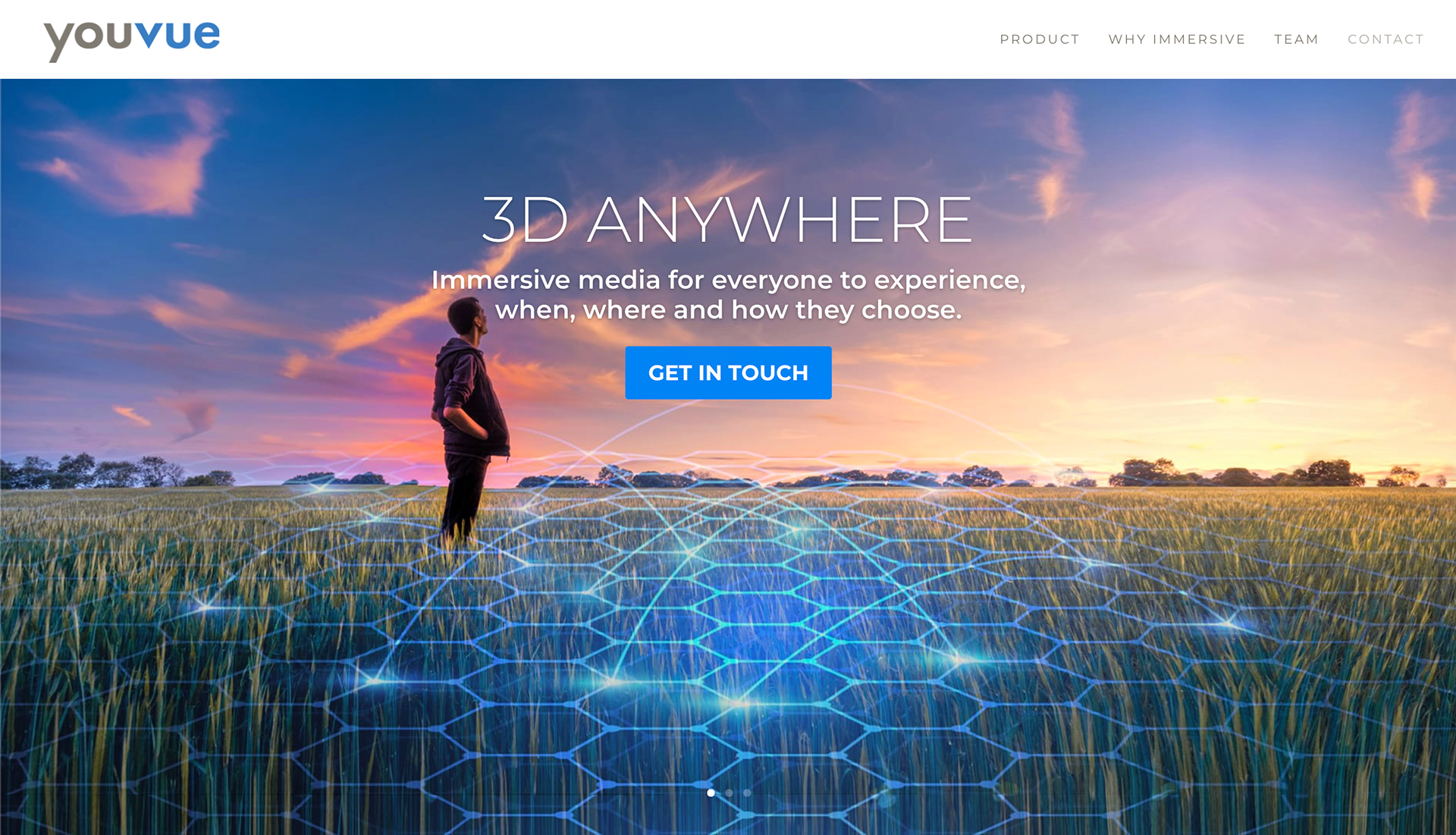1456x835 pixels.
Task: Select the first active carousel dot
Action: pos(711,793)
